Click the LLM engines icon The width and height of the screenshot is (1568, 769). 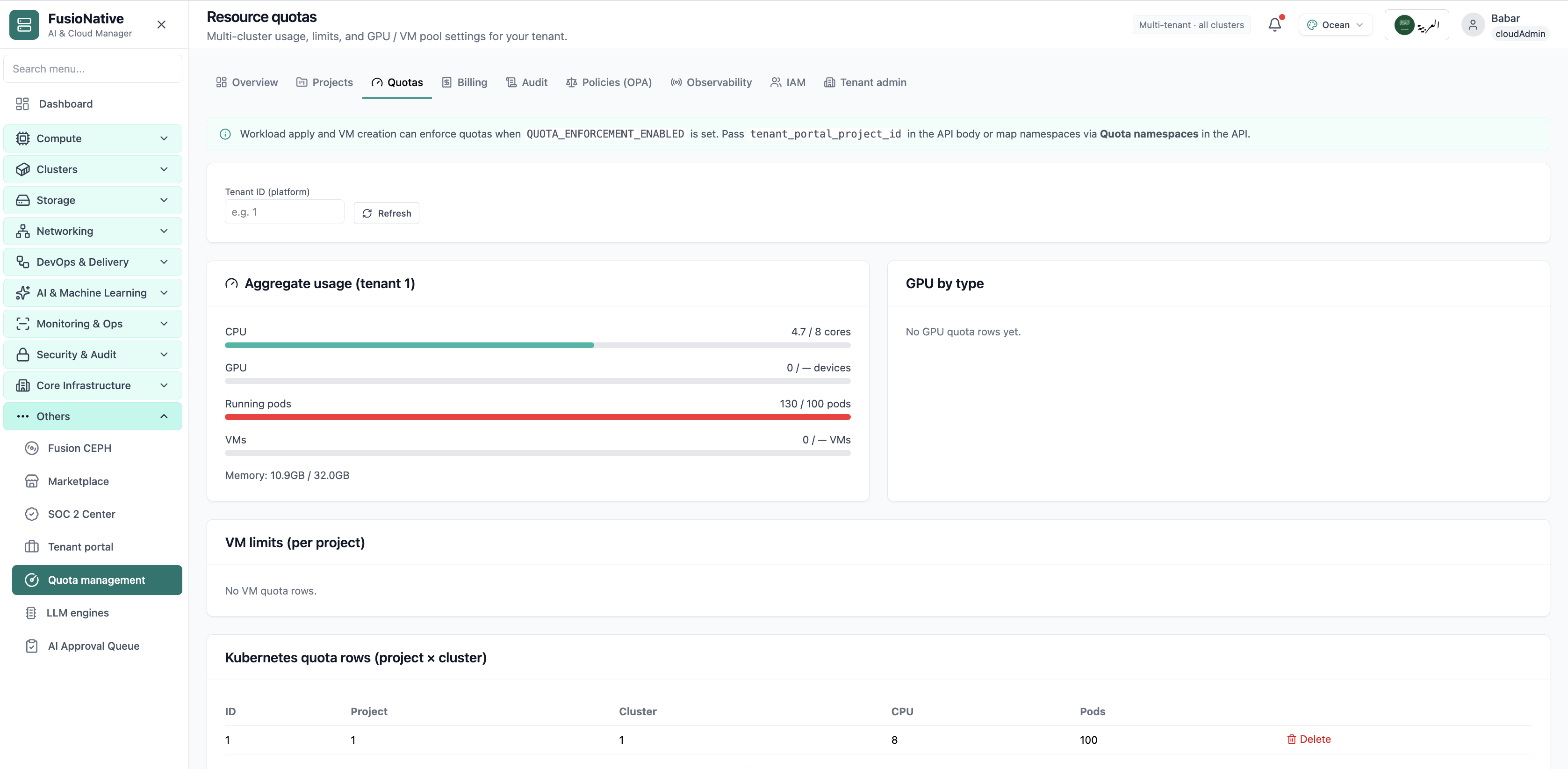pyautogui.click(x=31, y=613)
